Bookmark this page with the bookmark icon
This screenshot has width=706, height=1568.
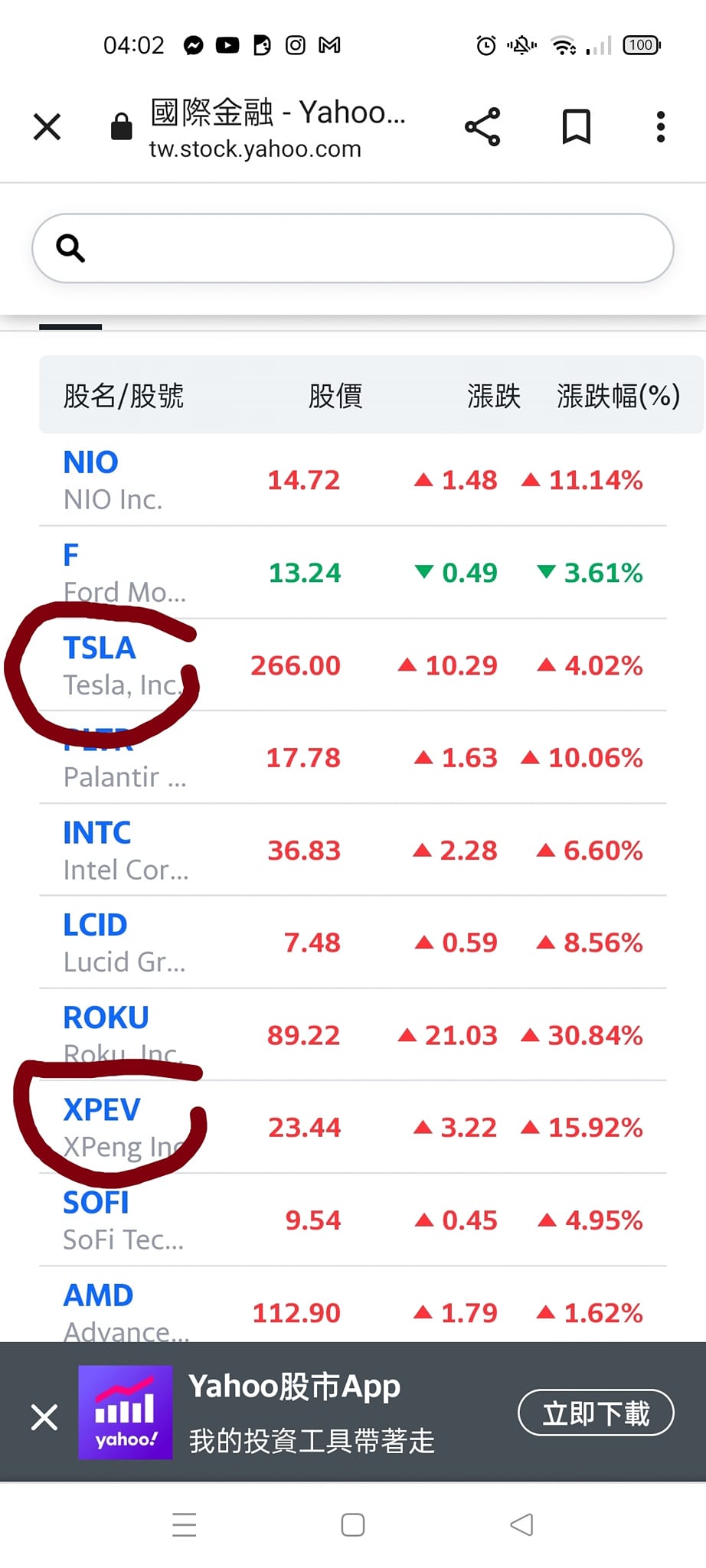click(576, 126)
